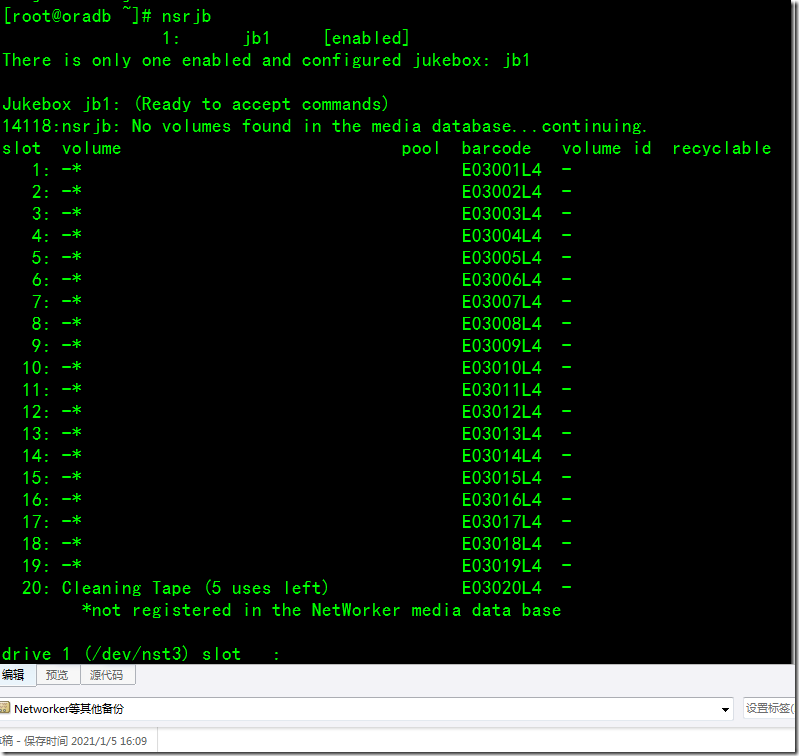Click the 保存时间 2021/1/5 status text
The height and width of the screenshot is (756, 799).
coord(85,741)
